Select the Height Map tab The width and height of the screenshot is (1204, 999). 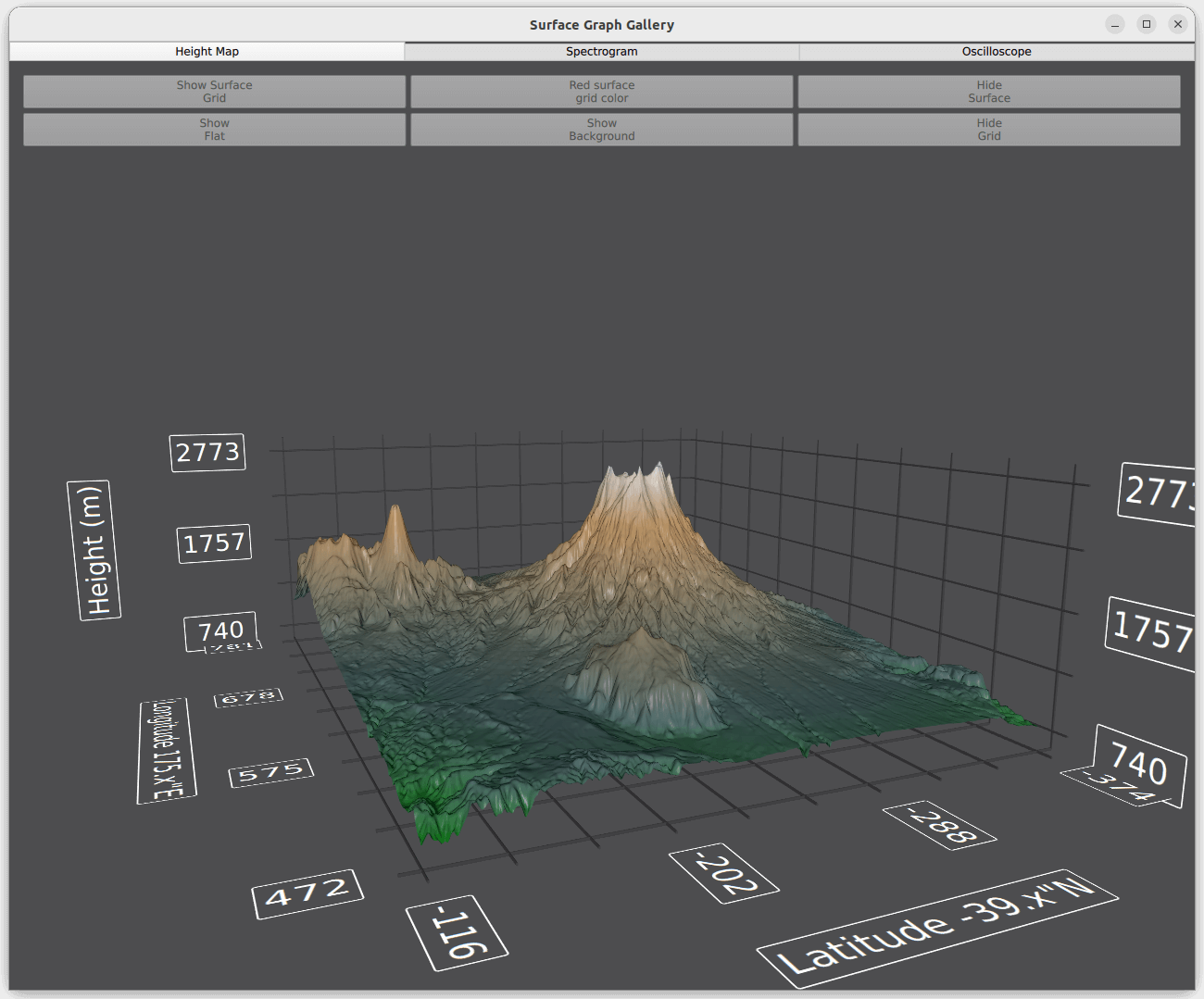[x=207, y=52]
